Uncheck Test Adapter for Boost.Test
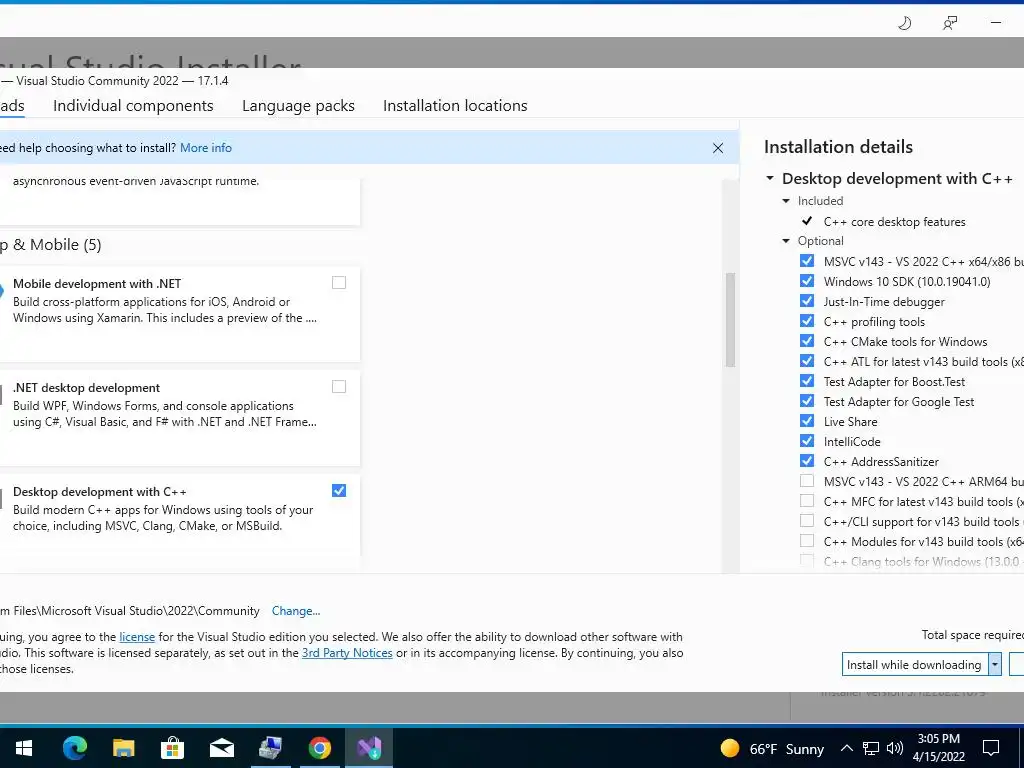Screen dimensions: 1024x768 tap(807, 381)
